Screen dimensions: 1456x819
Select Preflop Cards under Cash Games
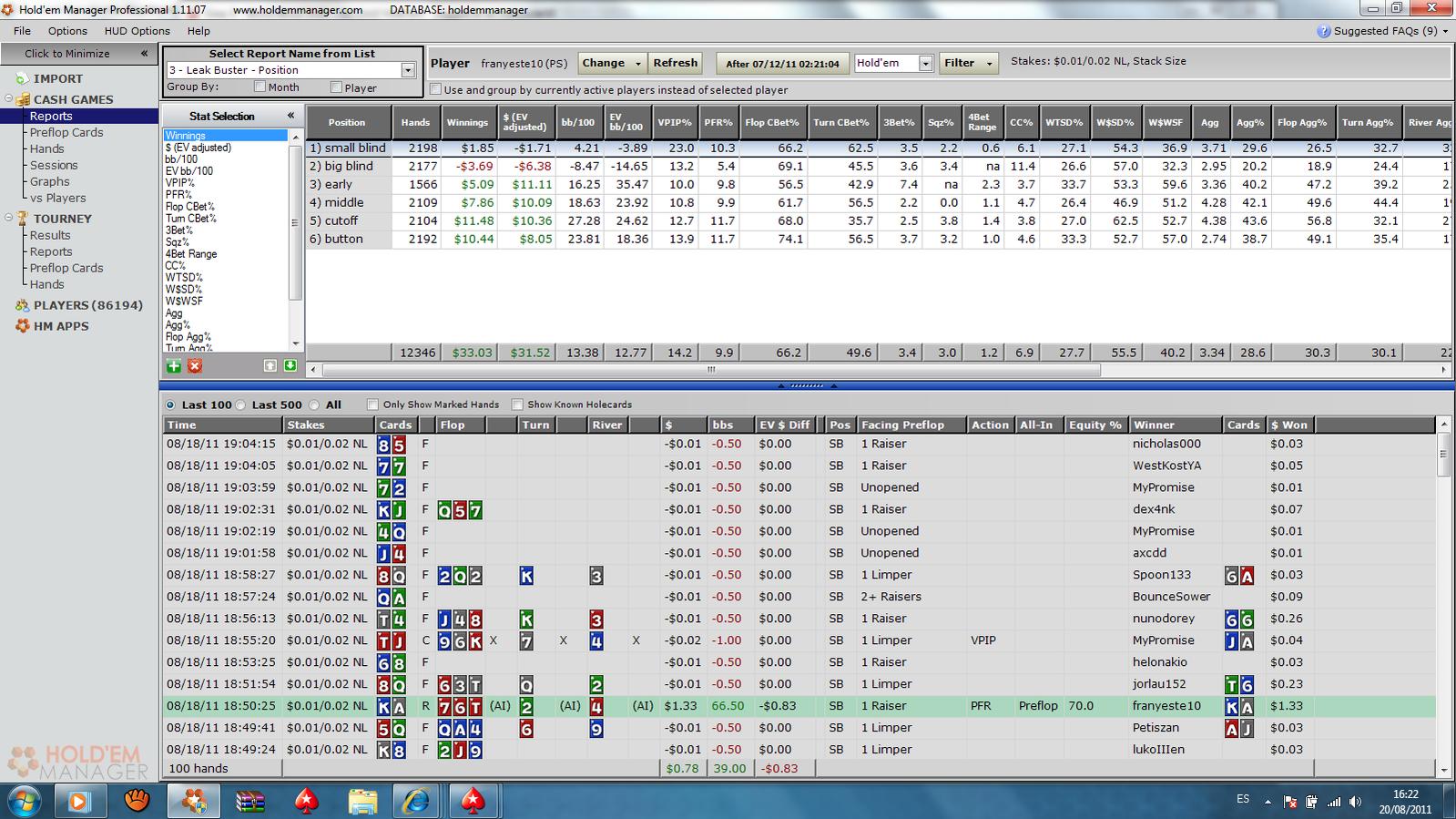[x=66, y=132]
